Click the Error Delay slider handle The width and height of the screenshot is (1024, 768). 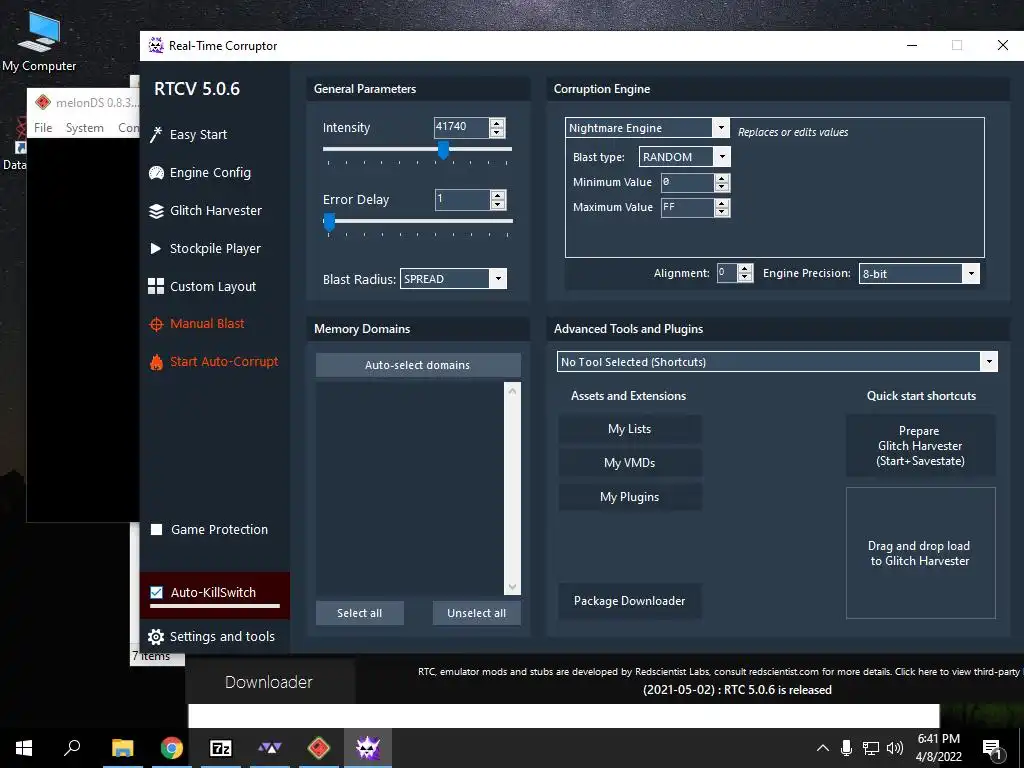tap(330, 222)
